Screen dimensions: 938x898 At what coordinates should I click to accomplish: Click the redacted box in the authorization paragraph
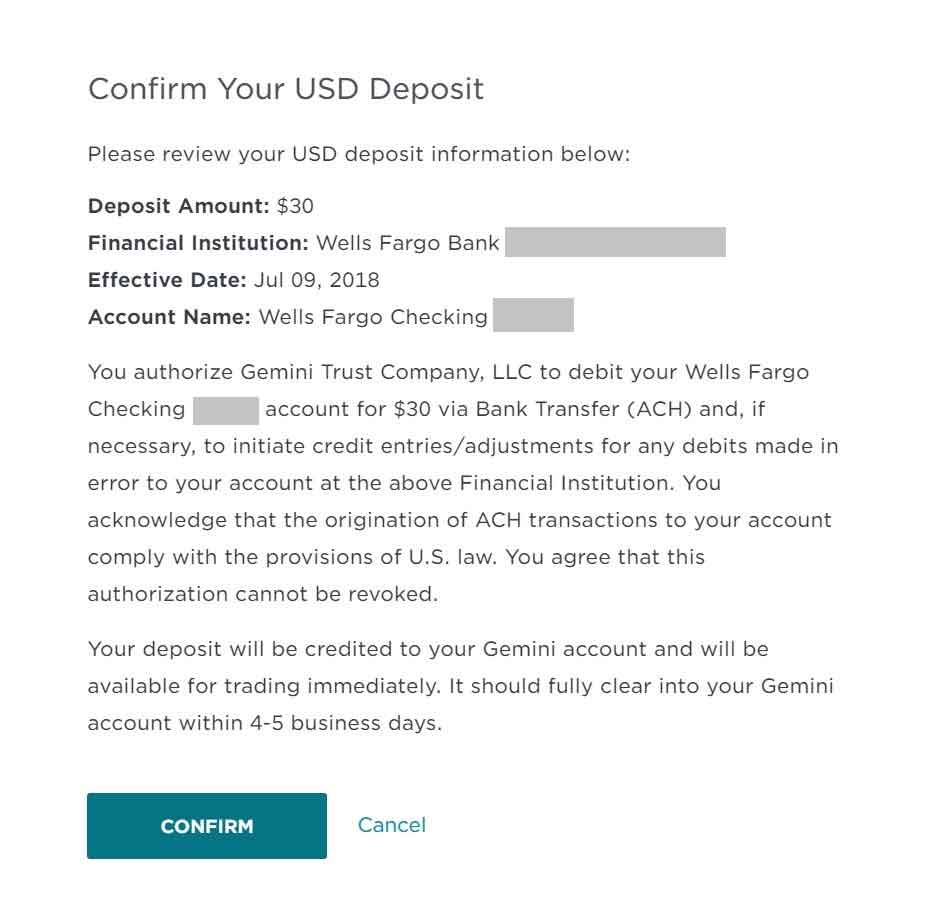[x=226, y=410]
